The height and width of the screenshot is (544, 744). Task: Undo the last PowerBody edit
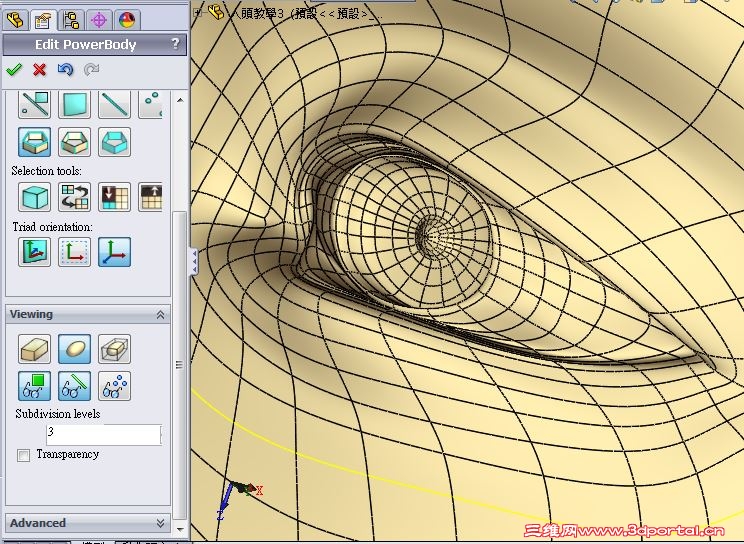click(65, 70)
